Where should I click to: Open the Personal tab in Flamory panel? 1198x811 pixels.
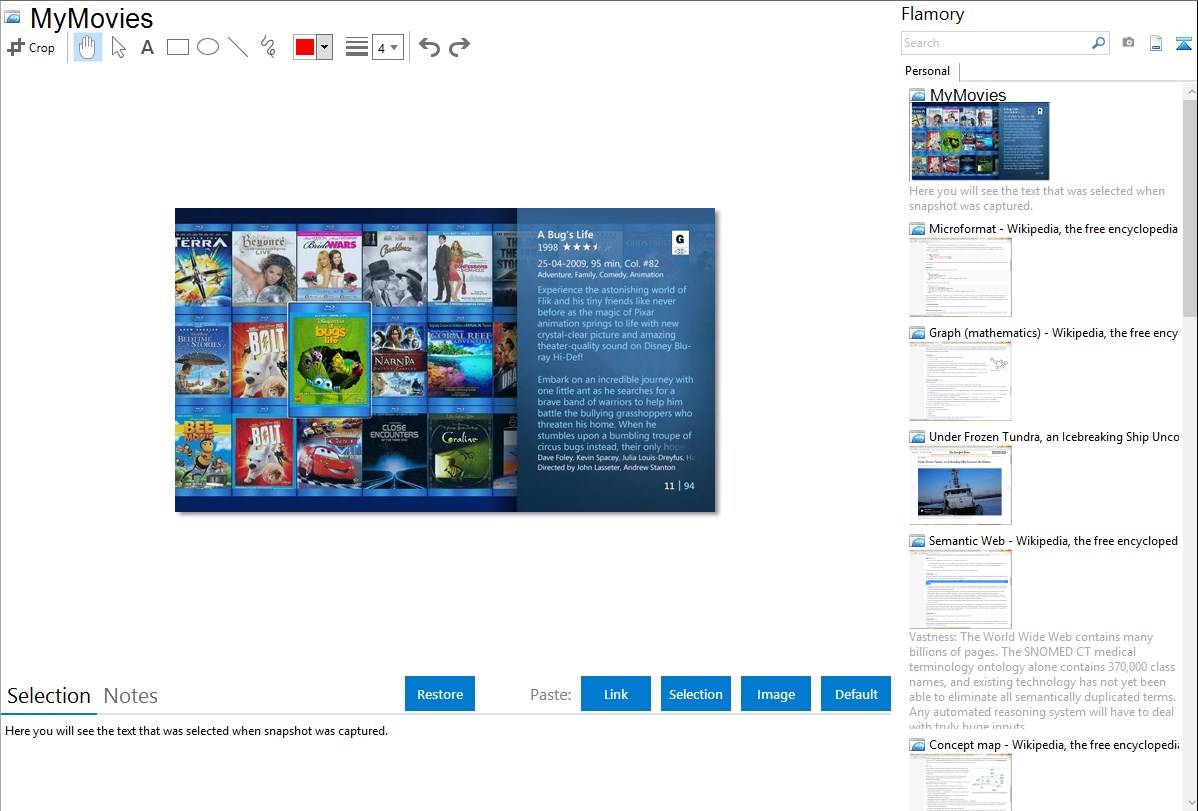coord(927,71)
